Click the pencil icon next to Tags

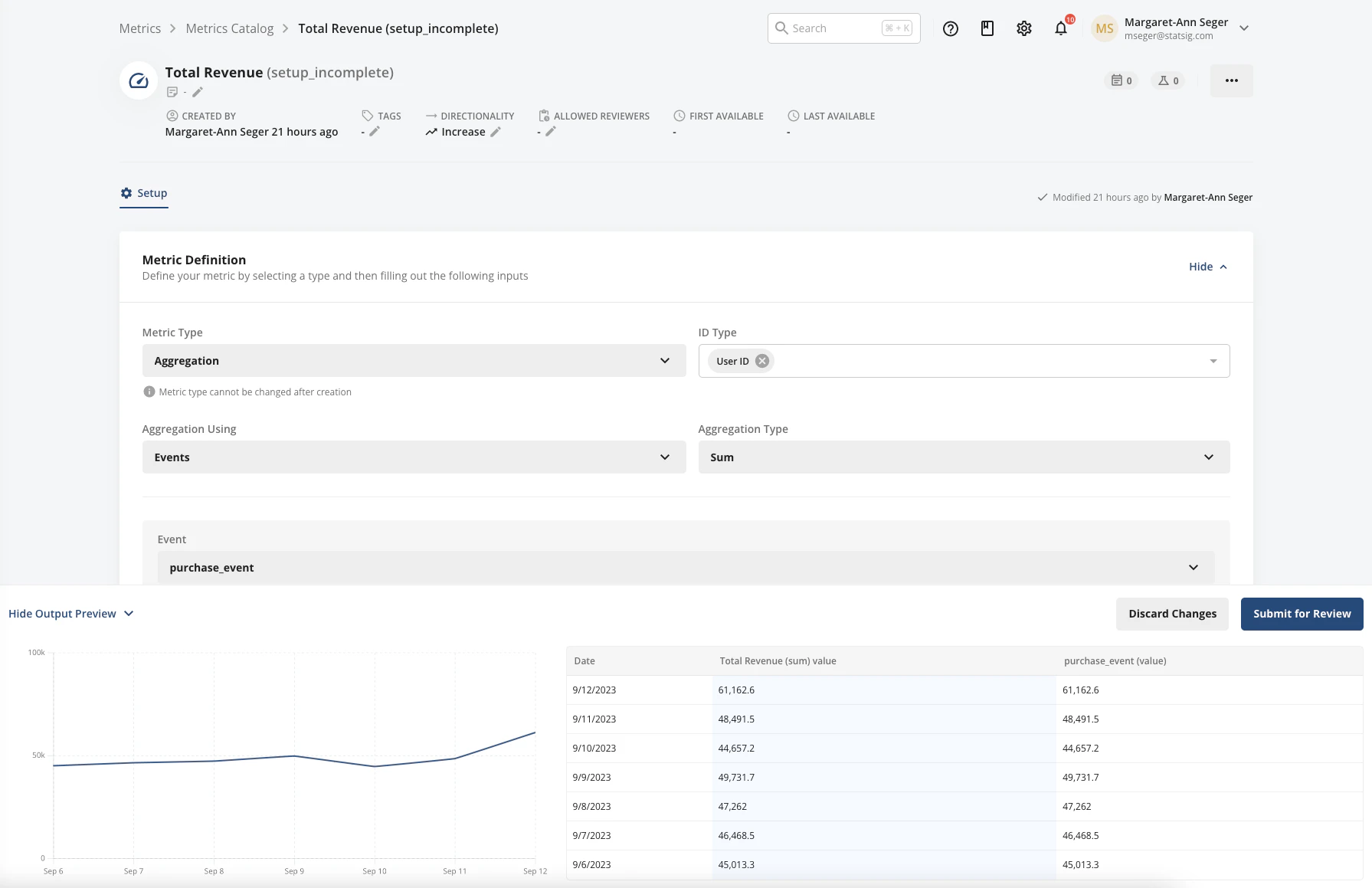[375, 131]
